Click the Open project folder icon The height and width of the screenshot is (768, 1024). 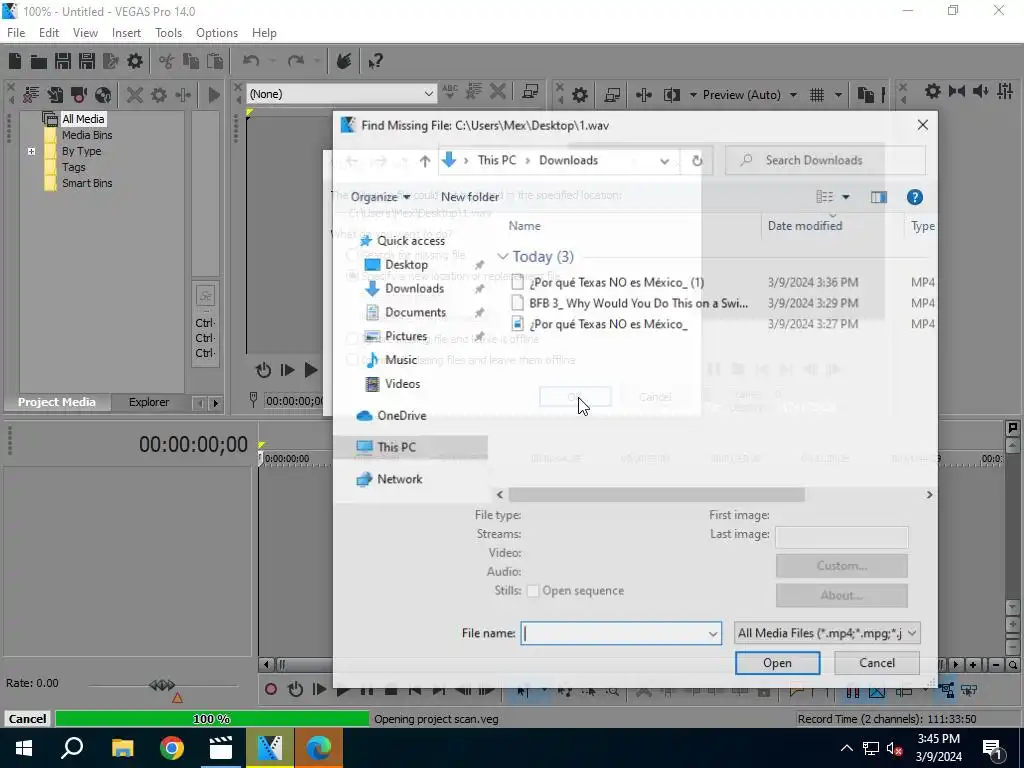pos(39,61)
